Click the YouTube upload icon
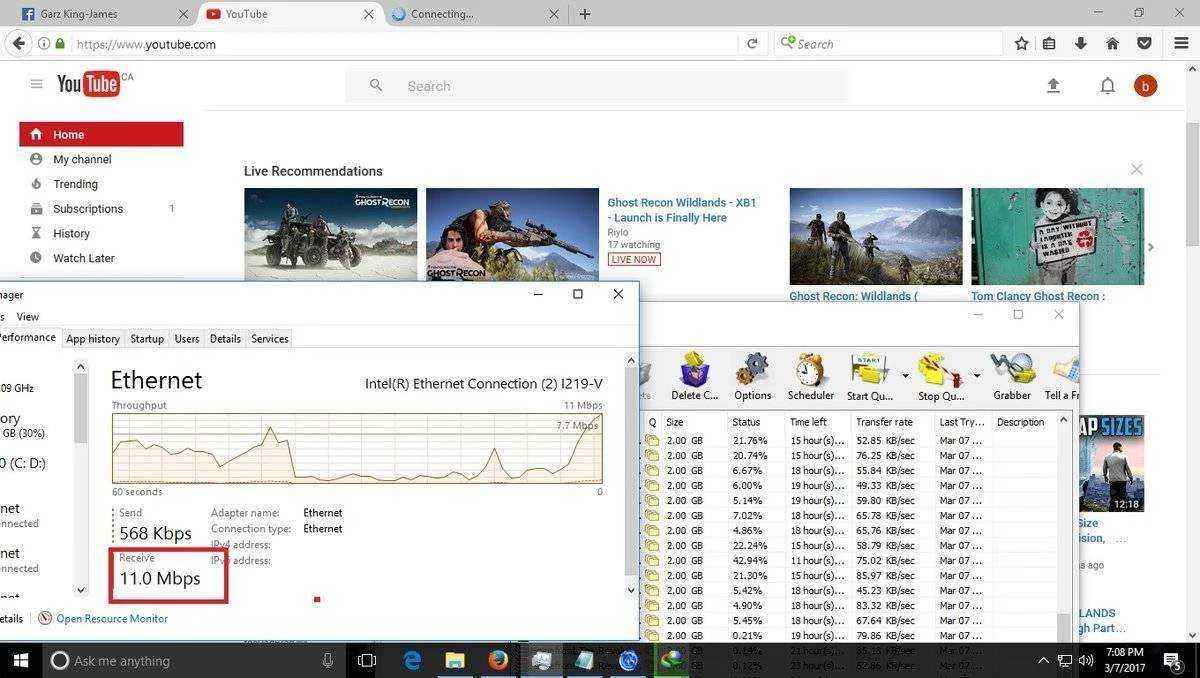The height and width of the screenshot is (678, 1200). [1053, 86]
